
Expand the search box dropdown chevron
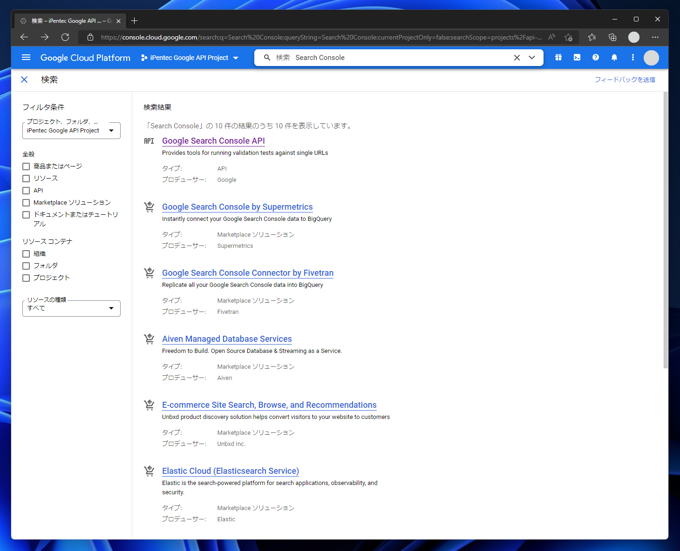coord(532,58)
